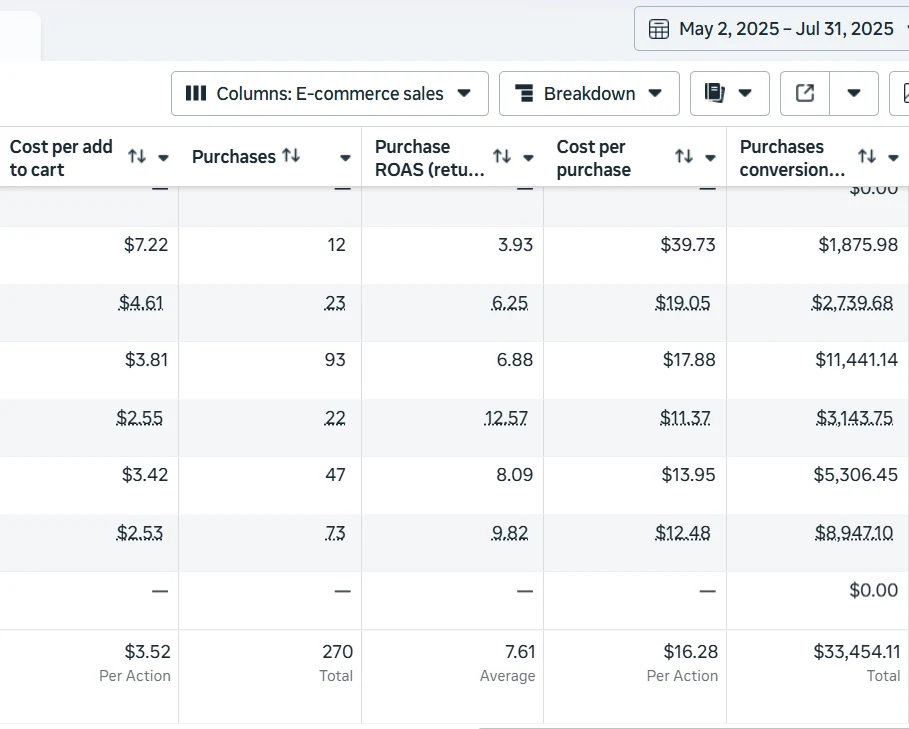Viewport: 909px width, 729px height.
Task: Open Purchases conversion value column menu
Action: click(893, 158)
